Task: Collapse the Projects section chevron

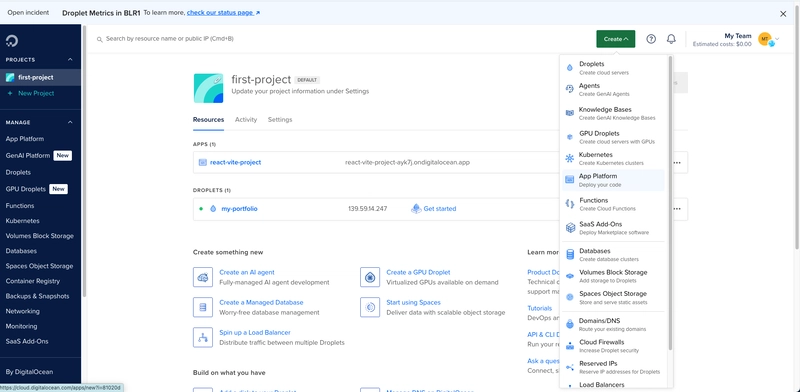Action: click(70, 60)
